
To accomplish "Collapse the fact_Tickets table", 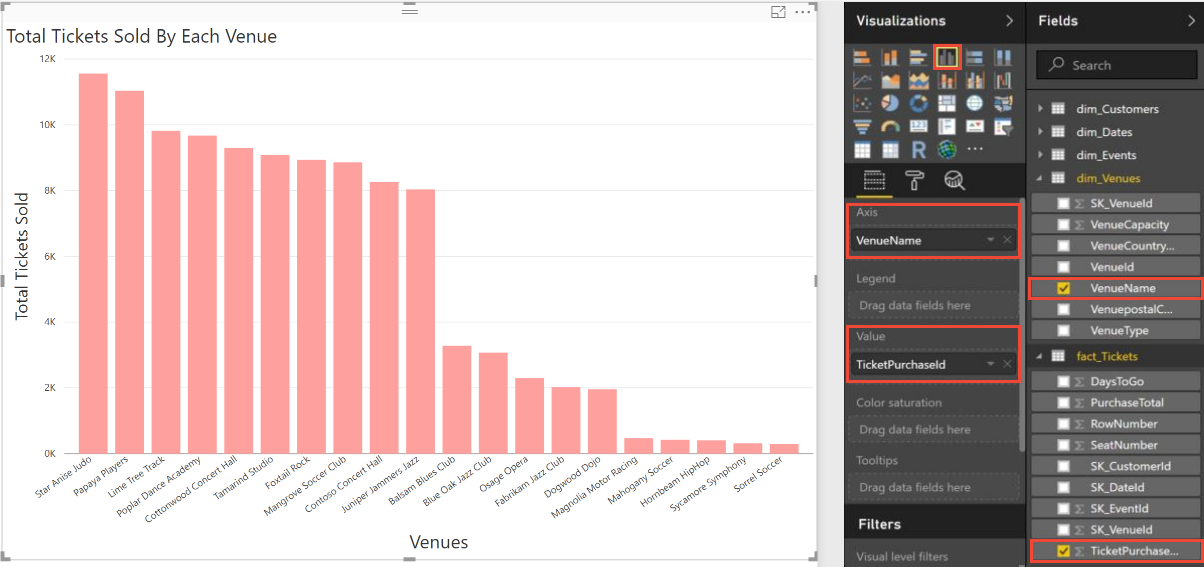I will coord(1041,356).
